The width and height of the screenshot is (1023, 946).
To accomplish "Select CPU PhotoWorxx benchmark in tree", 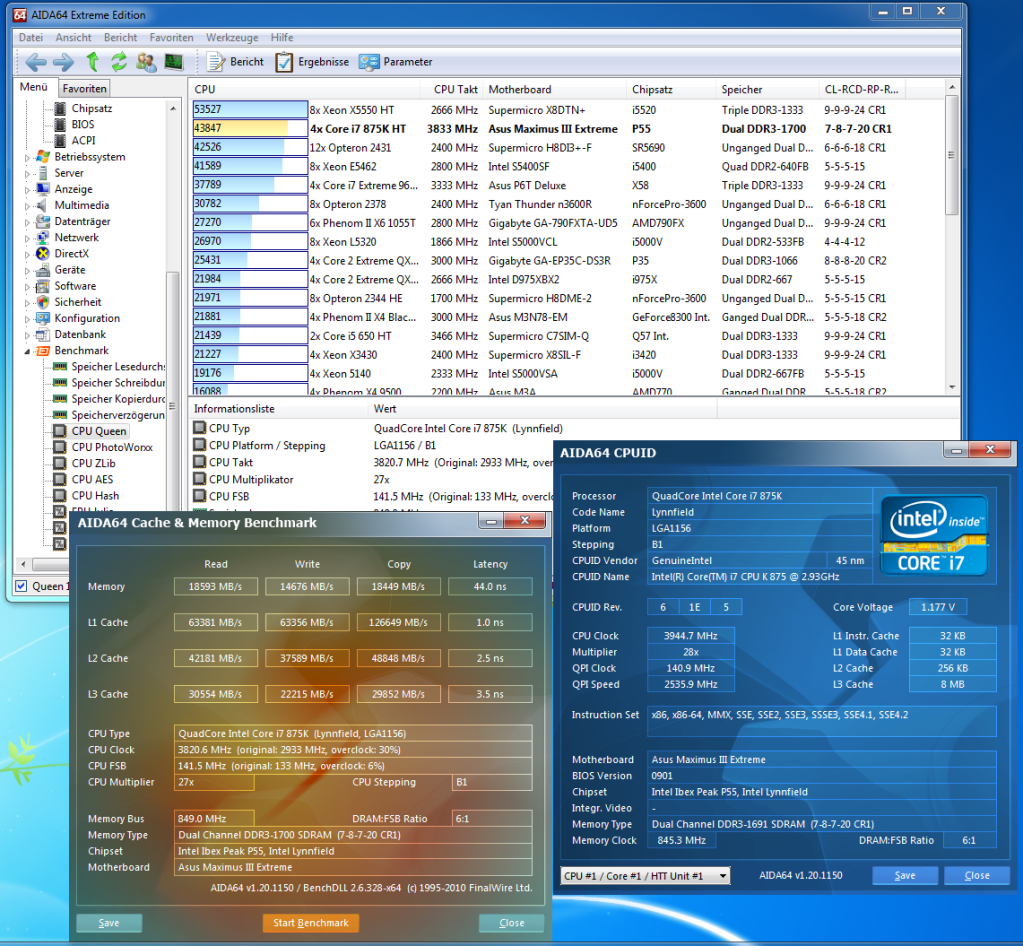I will pos(111,447).
